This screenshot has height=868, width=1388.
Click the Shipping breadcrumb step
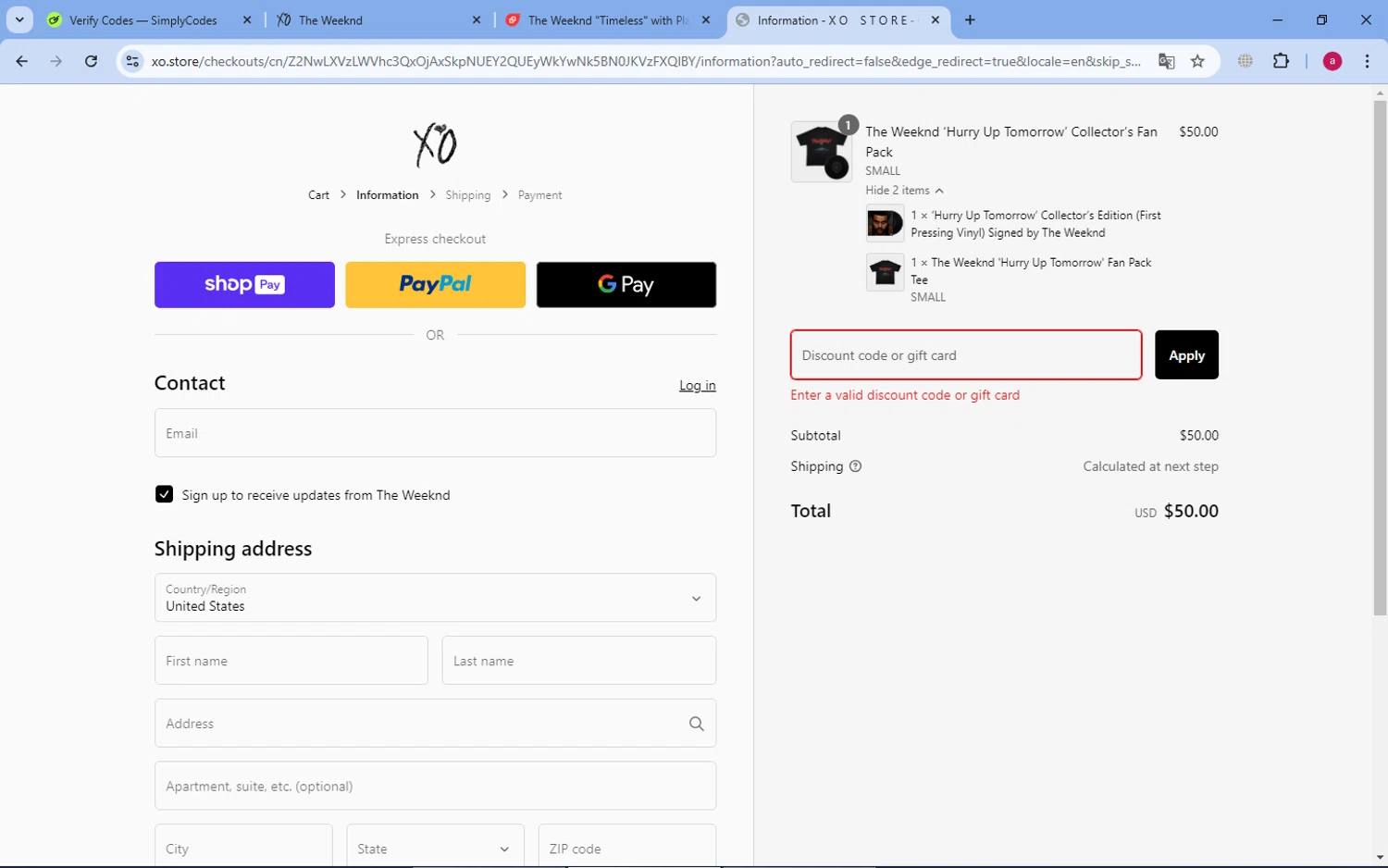(467, 195)
